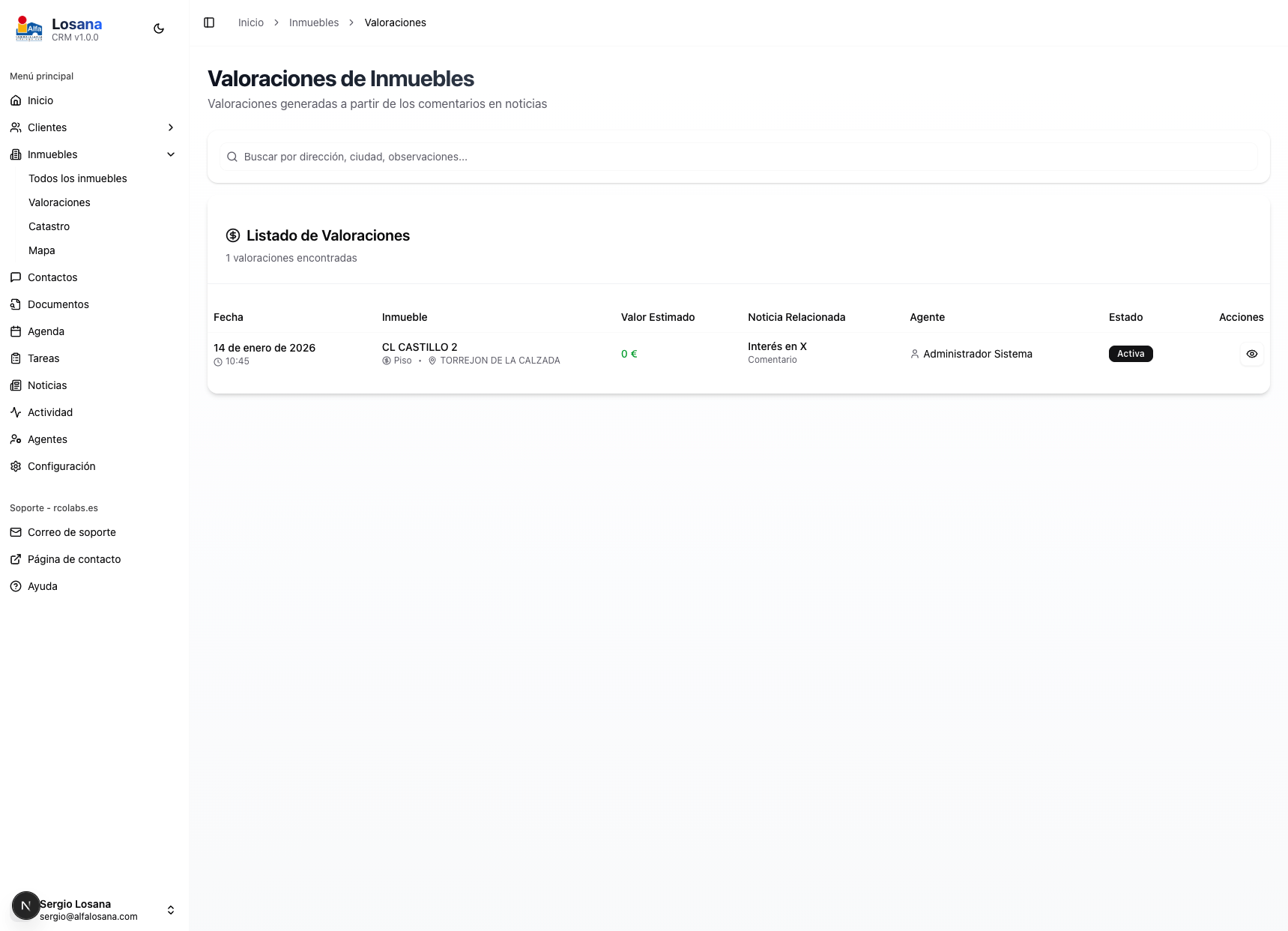Open the Página de contacto link
The height and width of the screenshot is (931, 1288).
click(74, 559)
